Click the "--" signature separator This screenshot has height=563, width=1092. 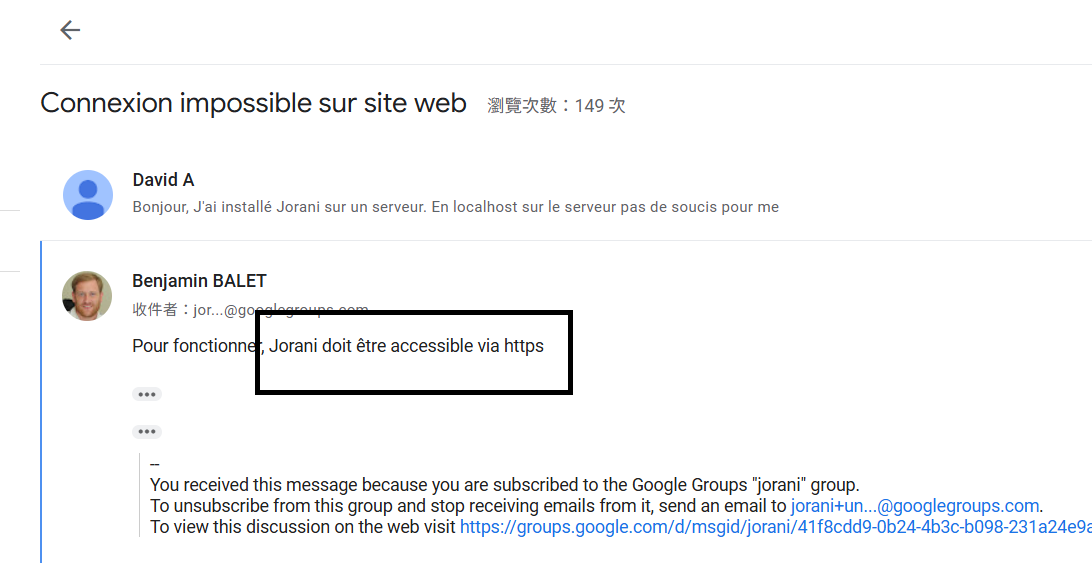click(x=155, y=465)
